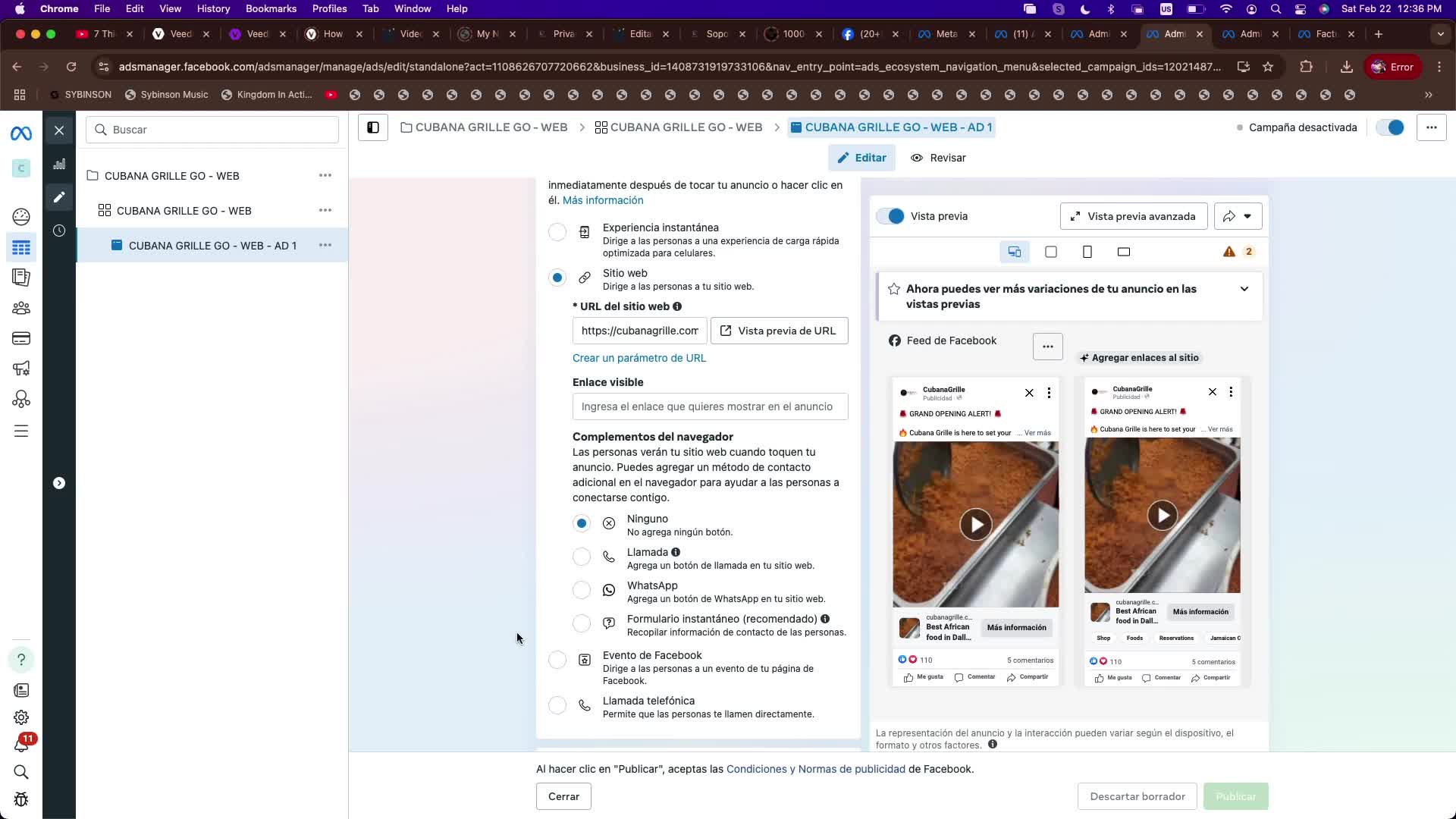Image resolution: width=1456 pixels, height=819 pixels.
Task: Toggle the Vista previa switch
Action: pyautogui.click(x=890, y=216)
